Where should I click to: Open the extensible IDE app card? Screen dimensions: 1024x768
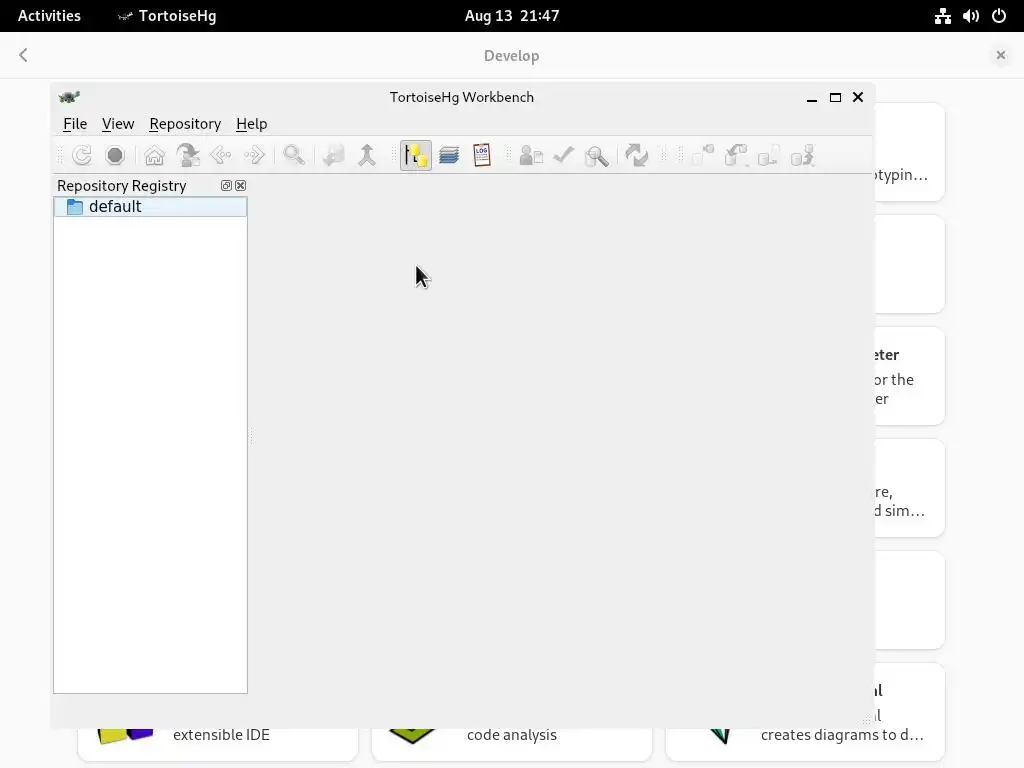pyautogui.click(x=217, y=744)
